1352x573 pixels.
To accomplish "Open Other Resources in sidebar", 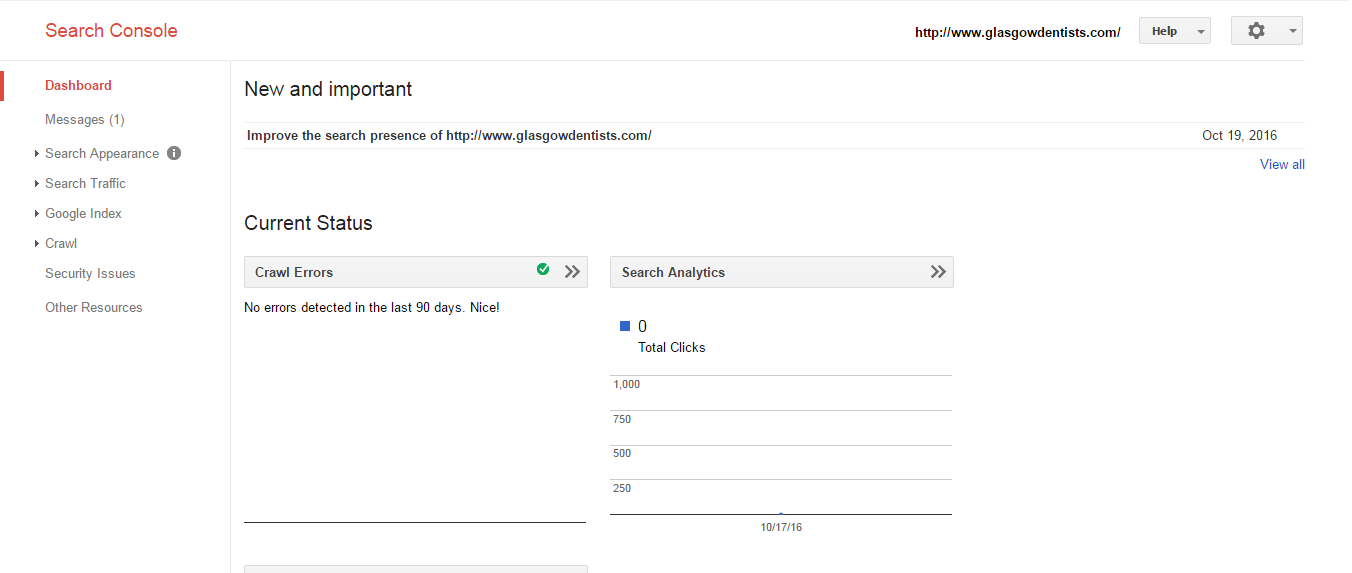I will coord(94,307).
